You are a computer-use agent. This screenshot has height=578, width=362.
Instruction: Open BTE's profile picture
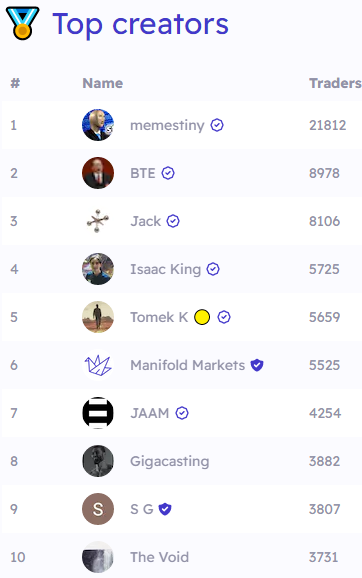pyautogui.click(x=98, y=173)
